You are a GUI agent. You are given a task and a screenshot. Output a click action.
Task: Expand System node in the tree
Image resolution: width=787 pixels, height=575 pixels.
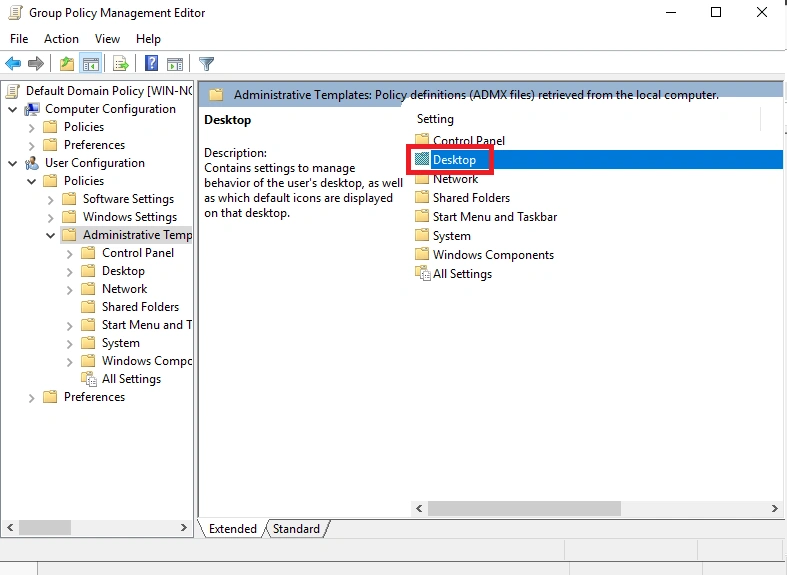(70, 345)
